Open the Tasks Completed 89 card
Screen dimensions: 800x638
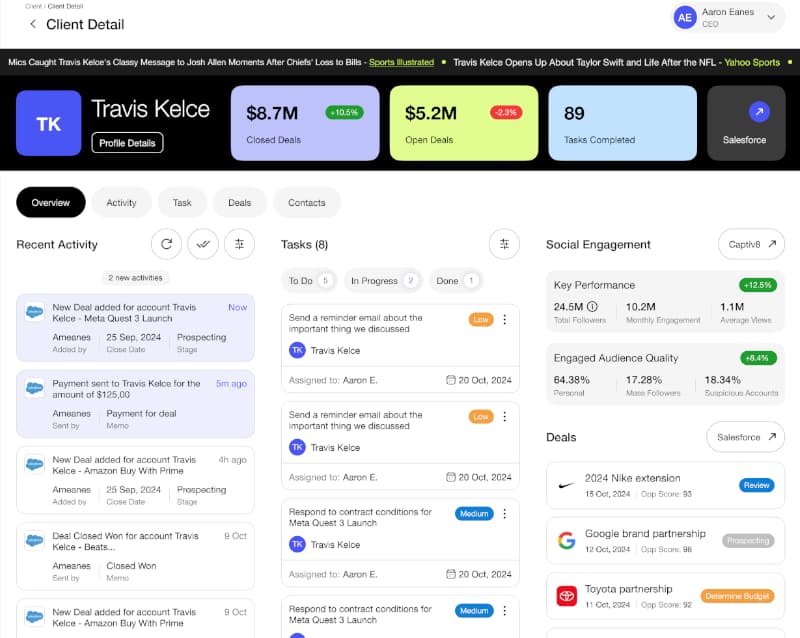click(622, 123)
